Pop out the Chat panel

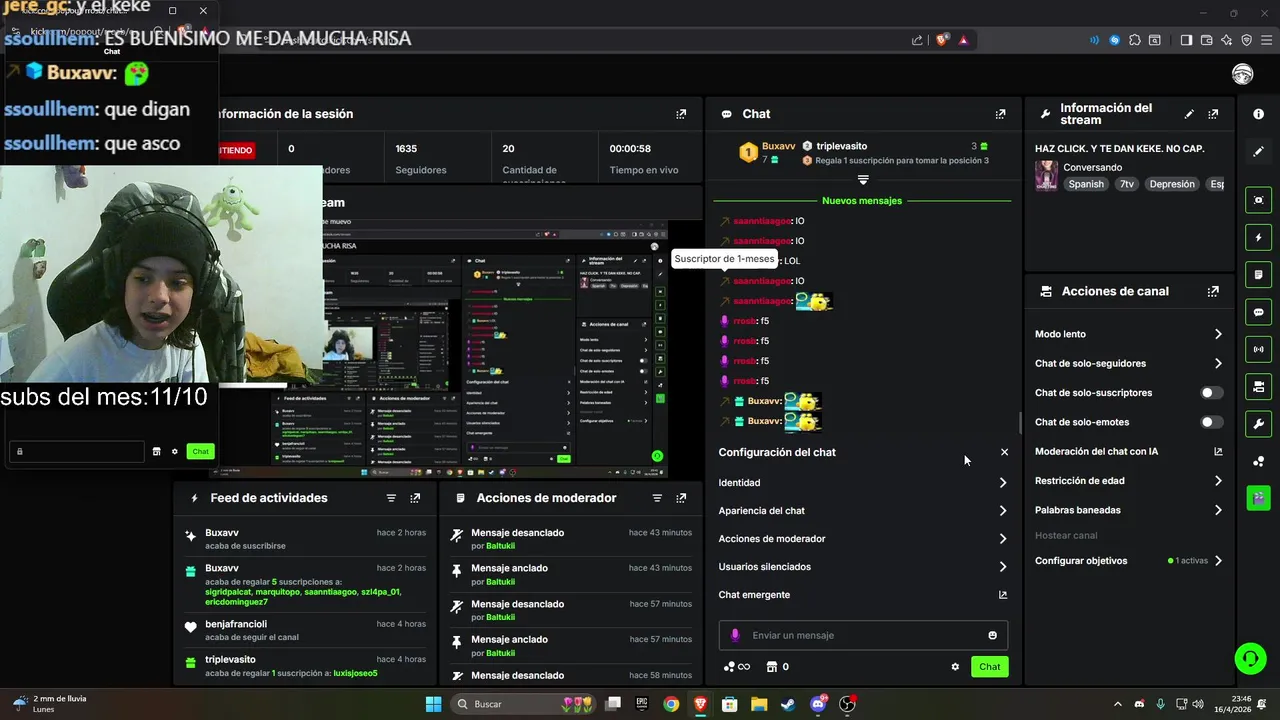click(x=1000, y=114)
